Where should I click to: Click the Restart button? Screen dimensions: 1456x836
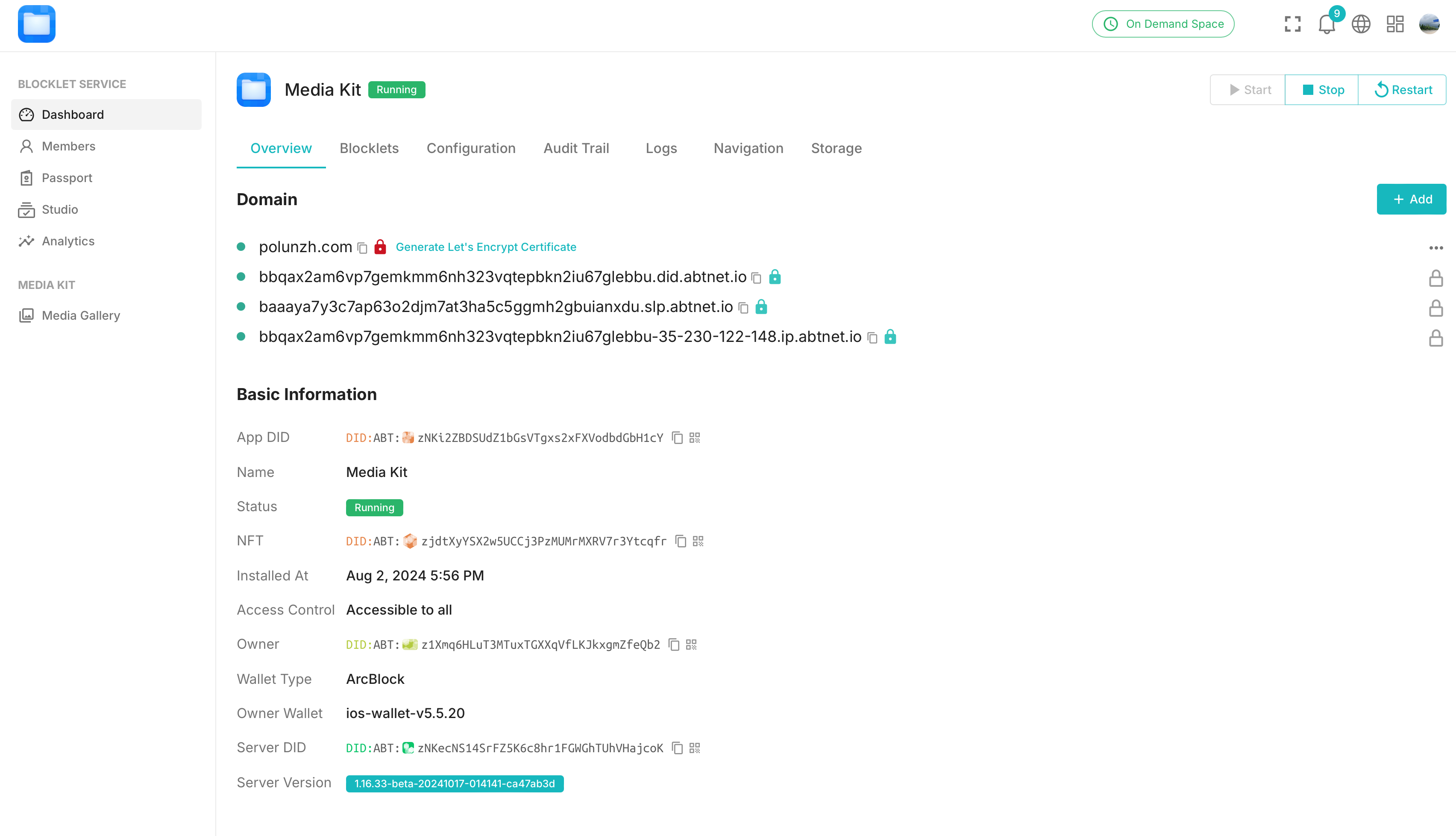point(1403,90)
